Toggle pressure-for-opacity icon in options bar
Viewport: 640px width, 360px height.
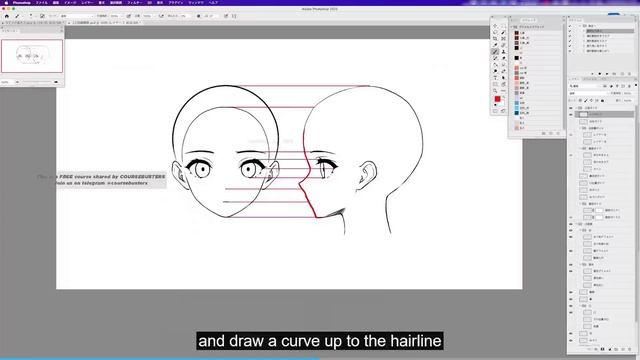[128, 16]
